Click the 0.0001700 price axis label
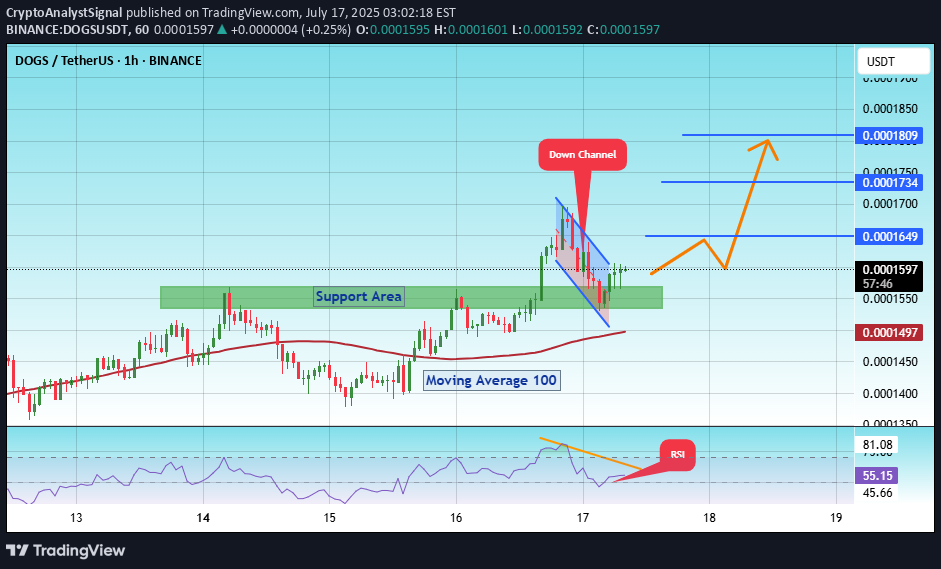The height and width of the screenshot is (569, 941). [890, 204]
